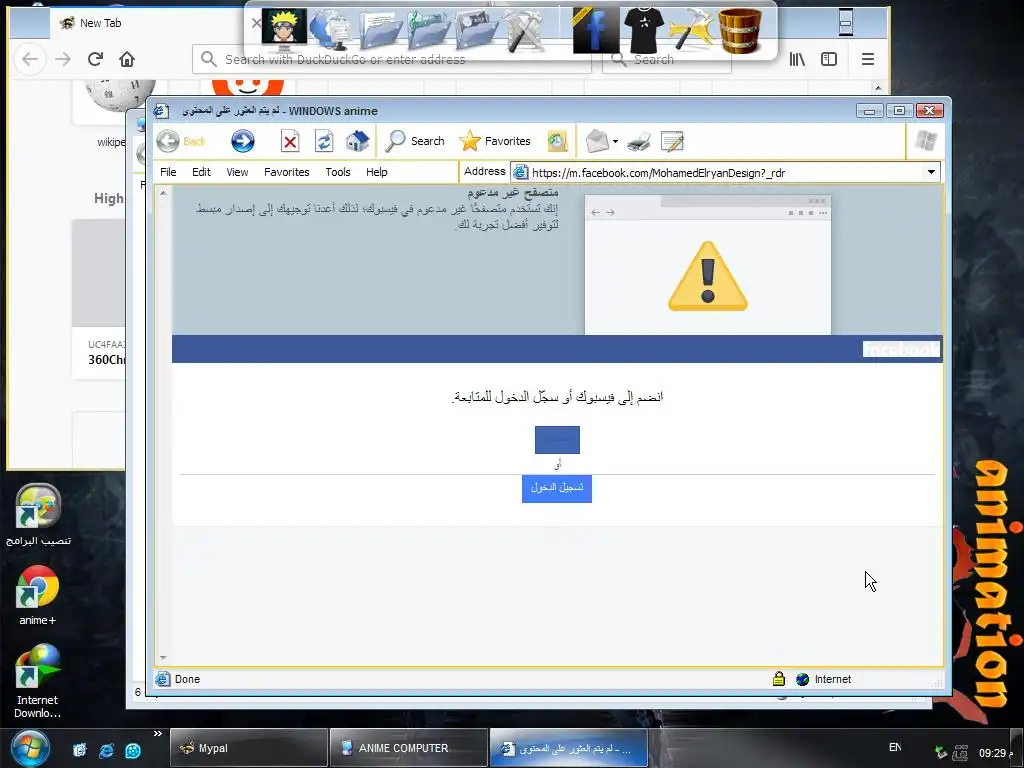The height and width of the screenshot is (768, 1024).
Task: Click Internet Explorer quick launch icon
Action: click(x=106, y=750)
